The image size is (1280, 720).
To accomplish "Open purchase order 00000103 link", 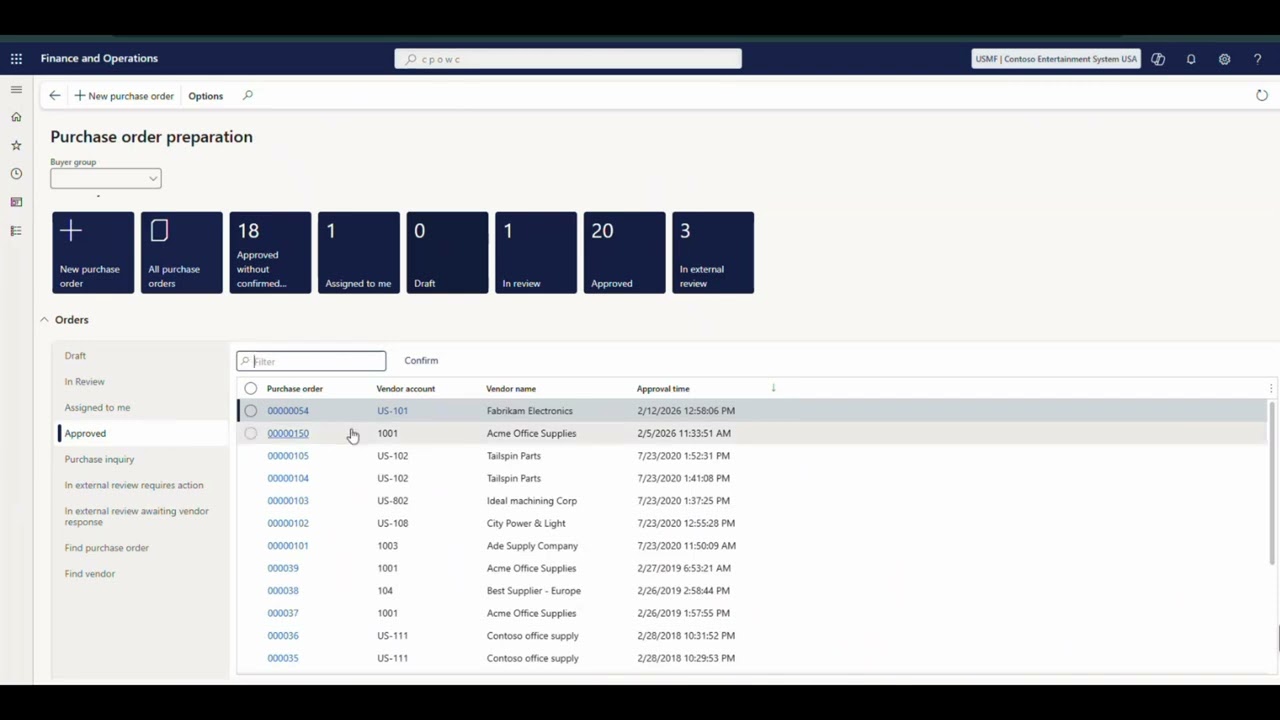I will point(288,501).
